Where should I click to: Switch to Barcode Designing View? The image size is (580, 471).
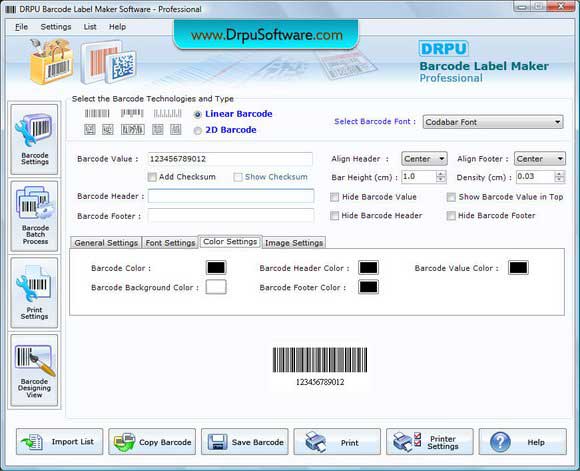[x=34, y=370]
